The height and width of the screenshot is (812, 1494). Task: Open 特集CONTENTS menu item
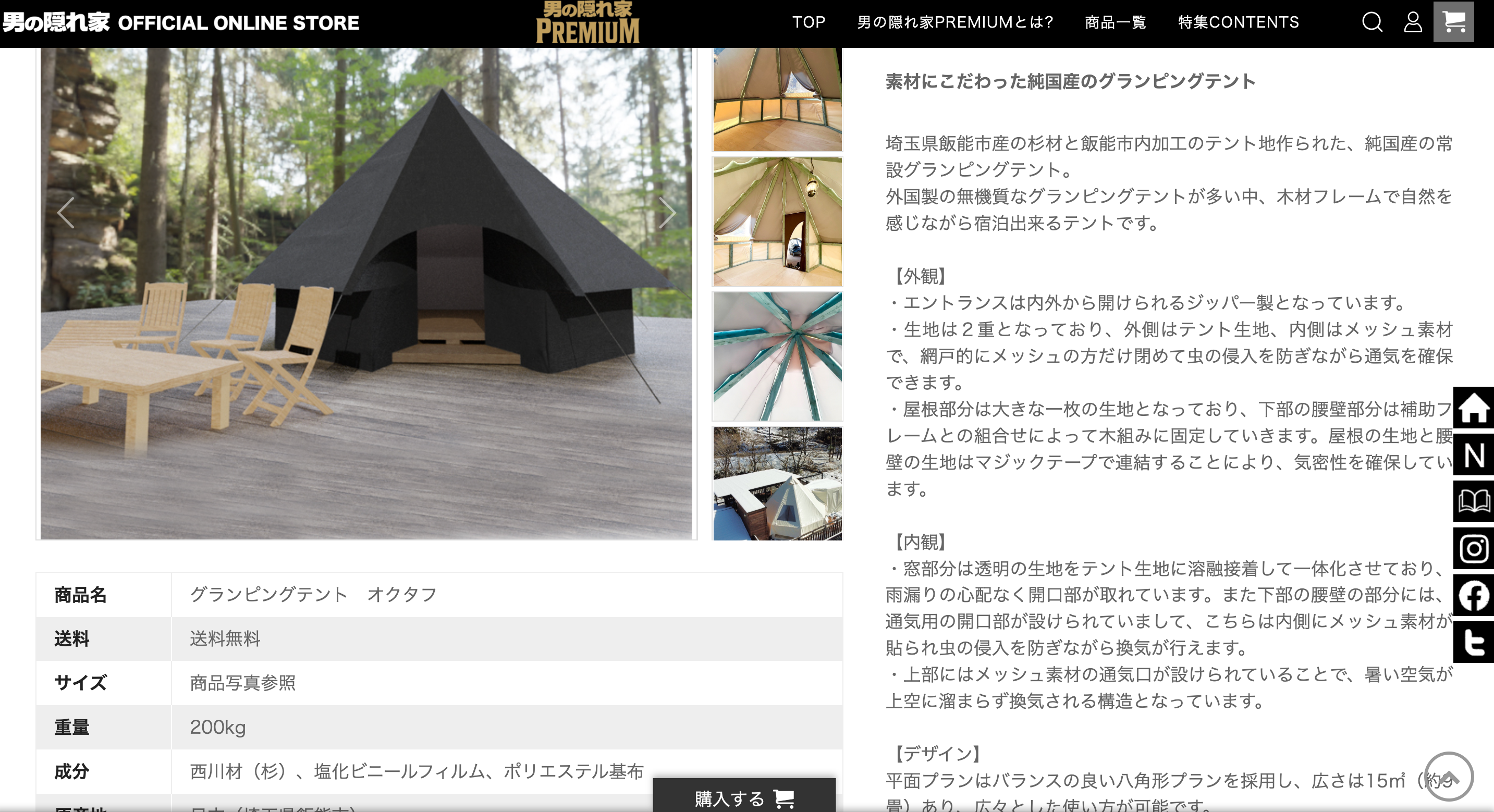(1238, 22)
